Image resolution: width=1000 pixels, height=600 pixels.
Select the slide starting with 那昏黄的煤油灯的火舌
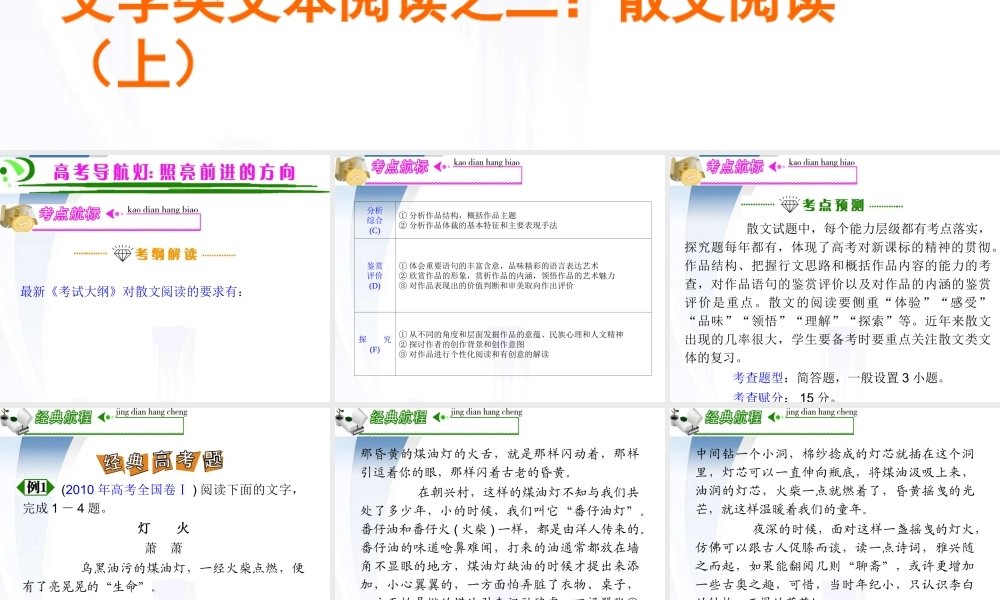coord(500,503)
